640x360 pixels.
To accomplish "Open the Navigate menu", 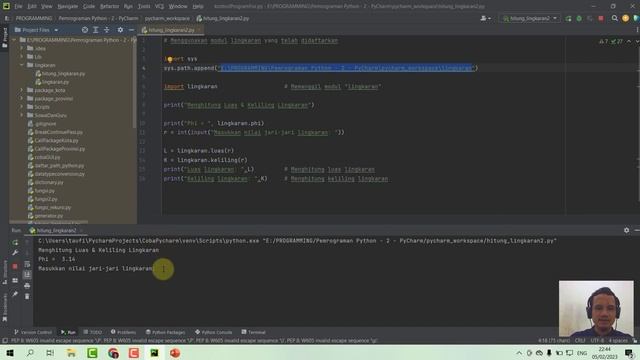I will click(x=68, y=7).
